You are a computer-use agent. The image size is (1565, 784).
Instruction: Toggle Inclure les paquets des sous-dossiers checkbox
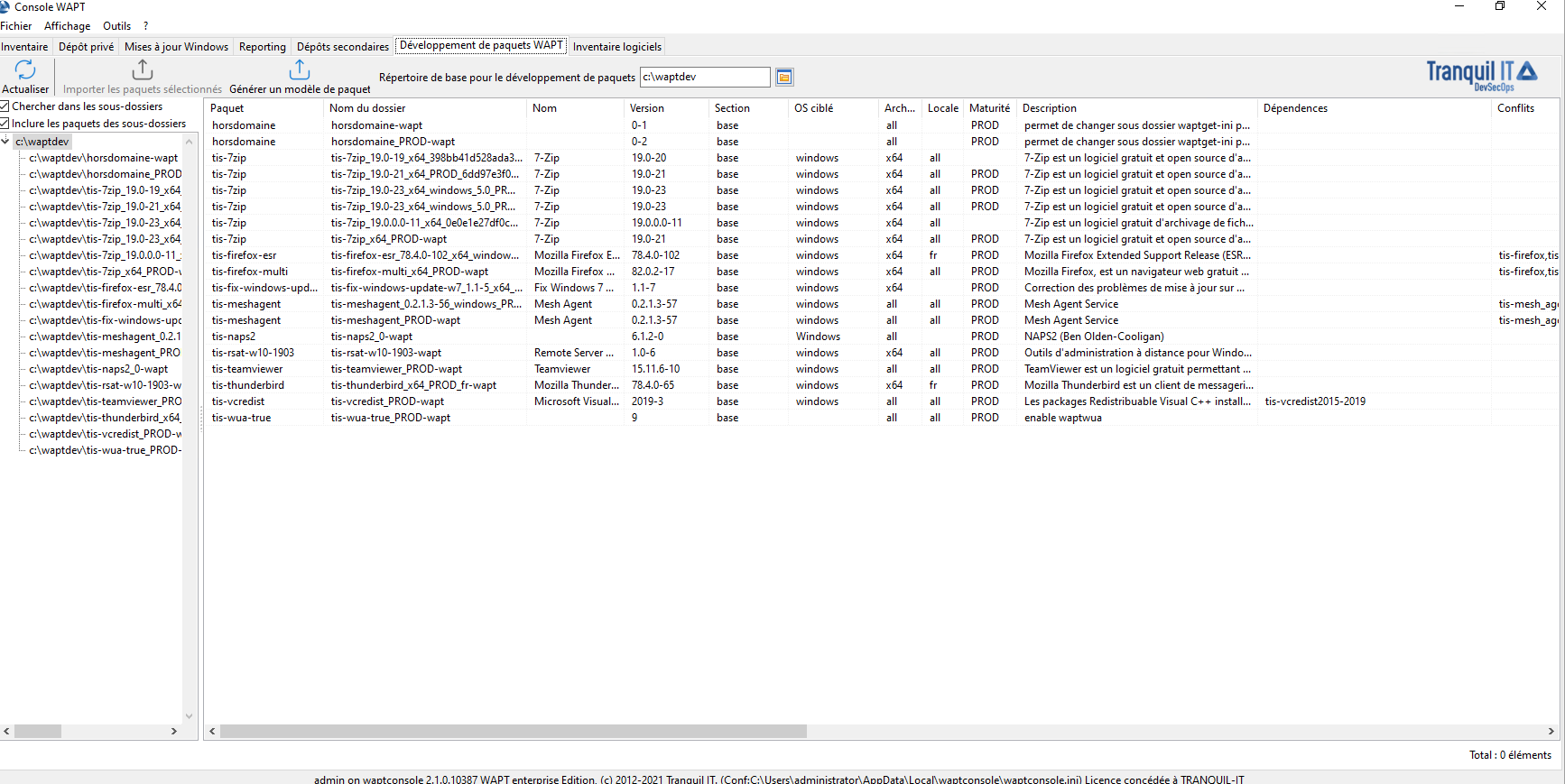(5, 124)
